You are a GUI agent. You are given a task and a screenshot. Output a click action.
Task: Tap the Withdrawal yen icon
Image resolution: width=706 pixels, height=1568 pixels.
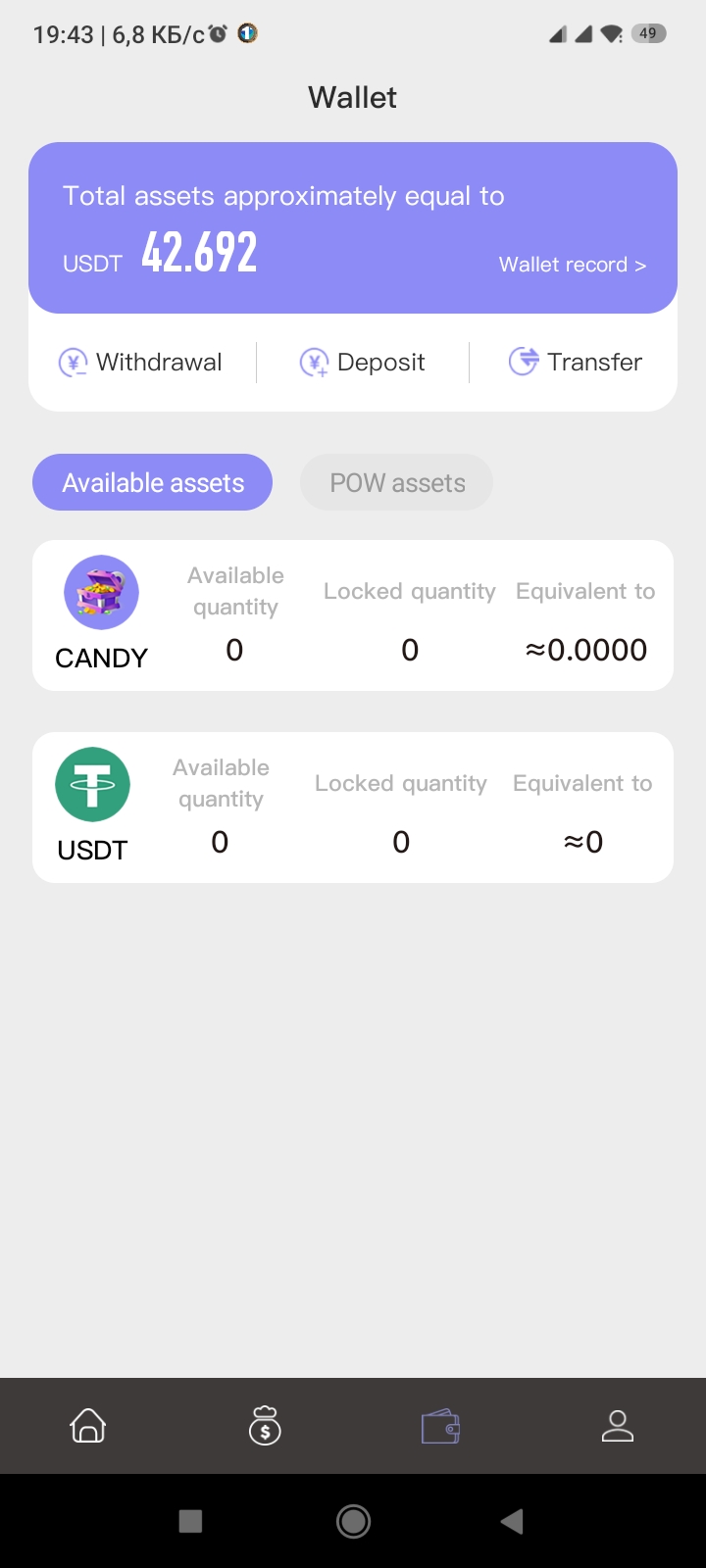click(73, 363)
